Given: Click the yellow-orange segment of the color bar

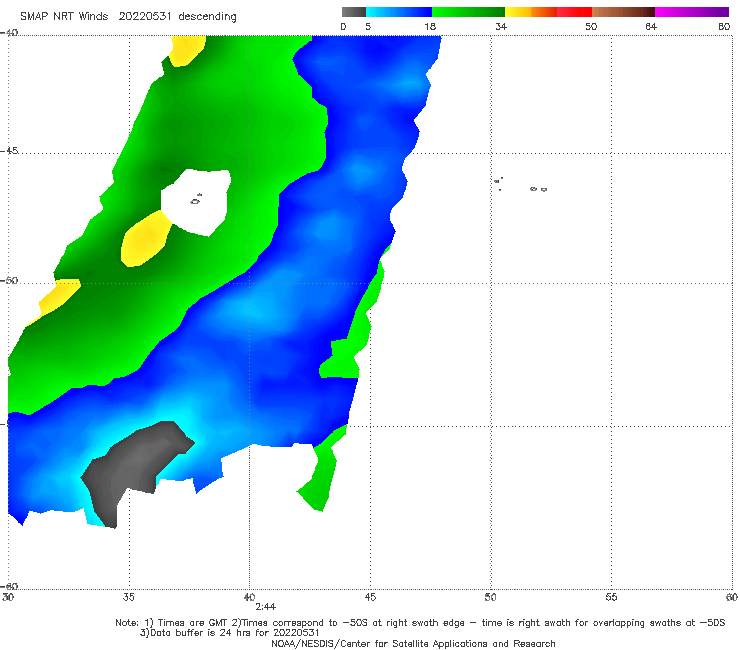Looking at the screenshot, I should [x=531, y=12].
